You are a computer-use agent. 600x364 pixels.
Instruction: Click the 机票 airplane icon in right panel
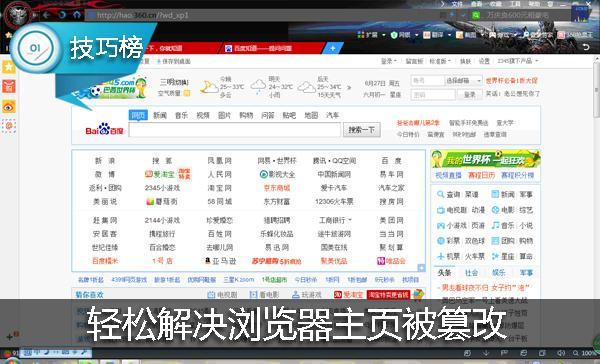click(440, 256)
